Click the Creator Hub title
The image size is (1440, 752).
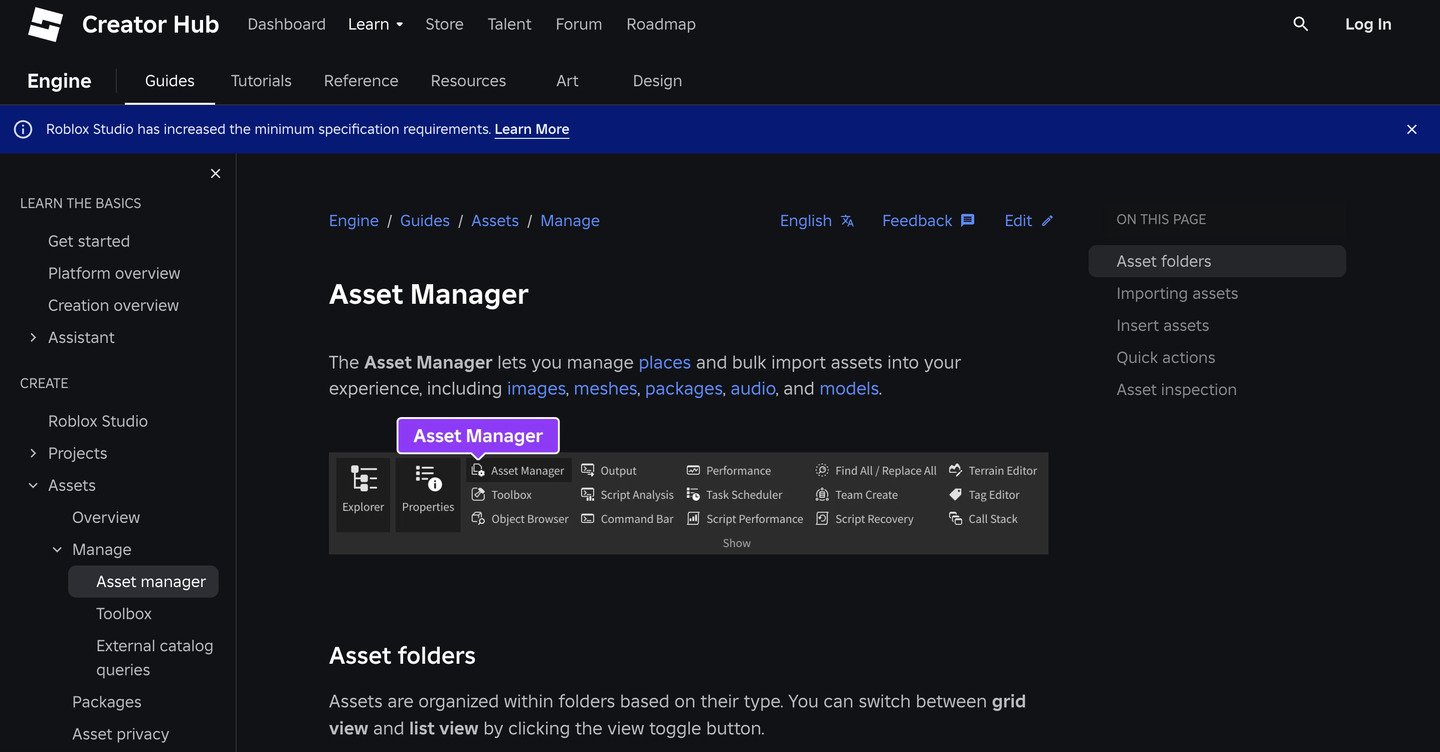(x=150, y=24)
